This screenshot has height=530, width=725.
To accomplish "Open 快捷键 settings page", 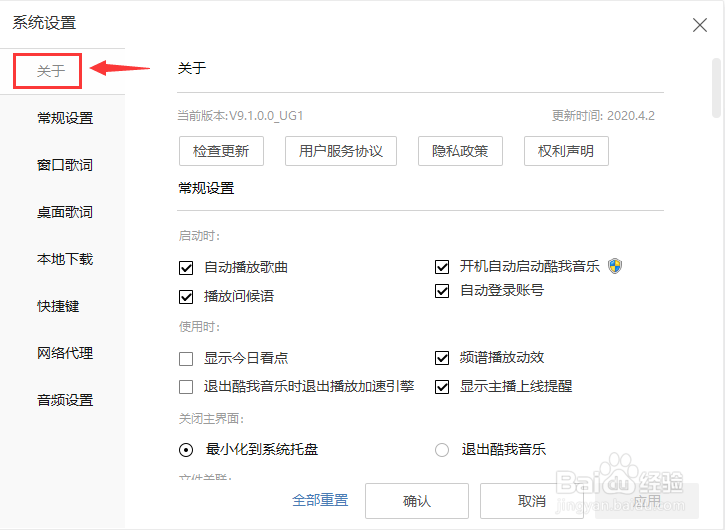I will pyautogui.click(x=58, y=306).
